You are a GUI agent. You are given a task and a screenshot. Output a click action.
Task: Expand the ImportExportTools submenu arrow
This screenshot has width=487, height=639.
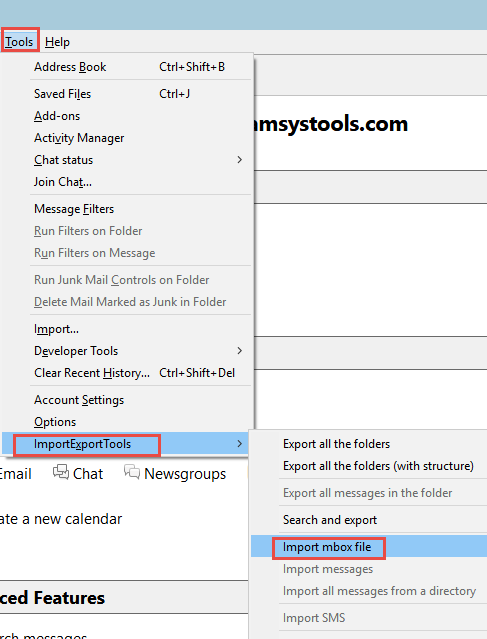[240, 444]
